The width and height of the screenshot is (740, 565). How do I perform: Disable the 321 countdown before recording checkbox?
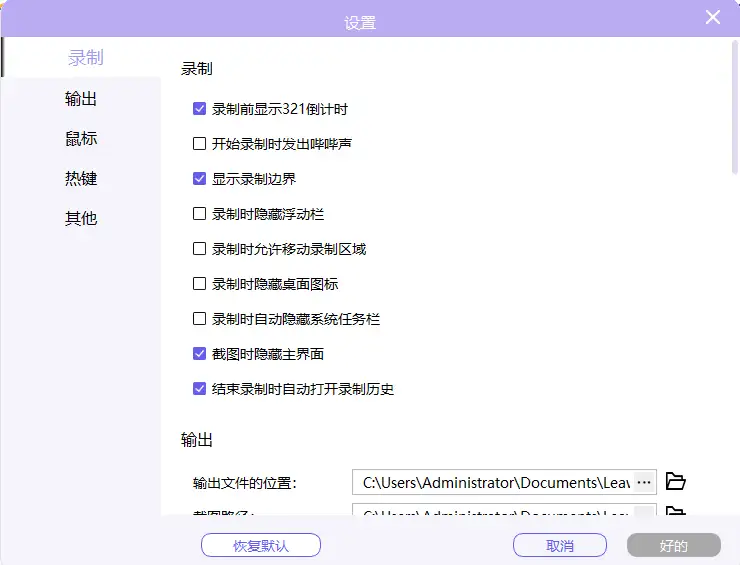pos(200,109)
